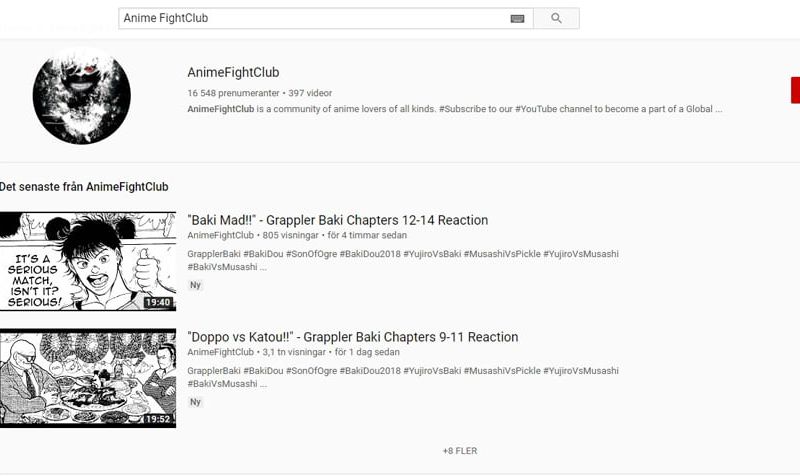
Task: Click the AnimeFightClub channel description text
Action: 455,109
